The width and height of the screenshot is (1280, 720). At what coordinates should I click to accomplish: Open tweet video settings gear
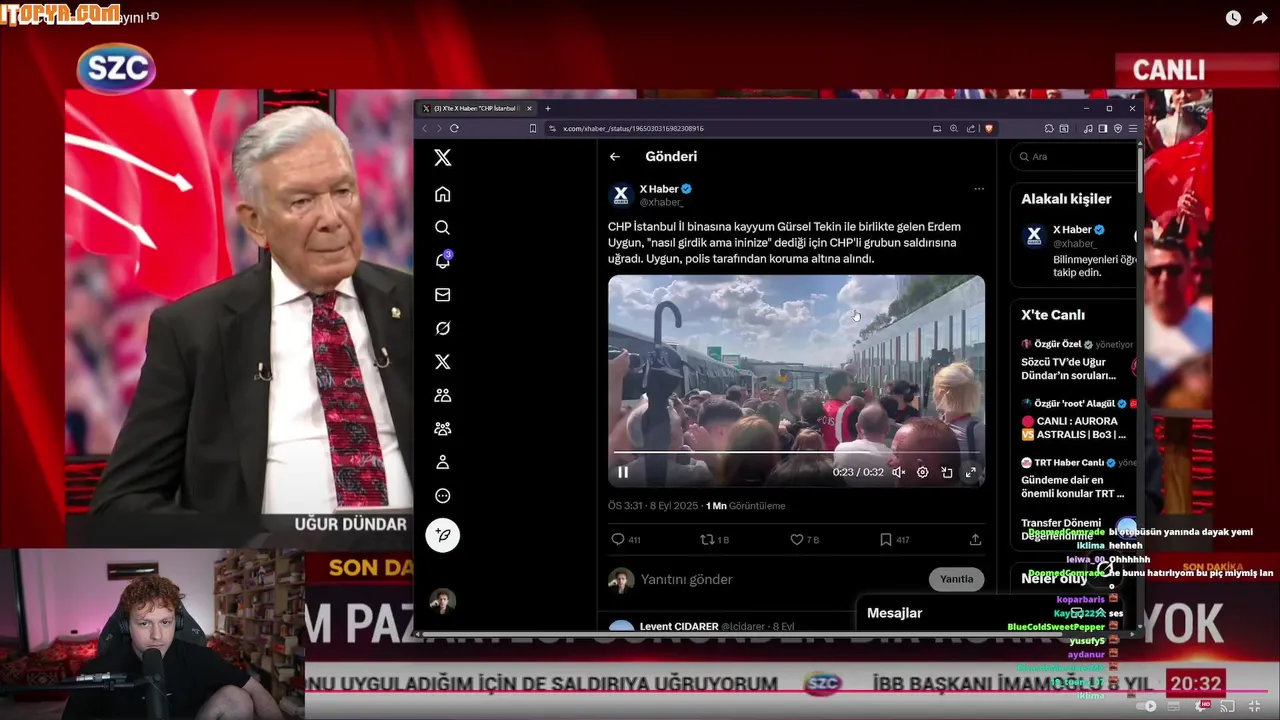pyautogui.click(x=922, y=472)
